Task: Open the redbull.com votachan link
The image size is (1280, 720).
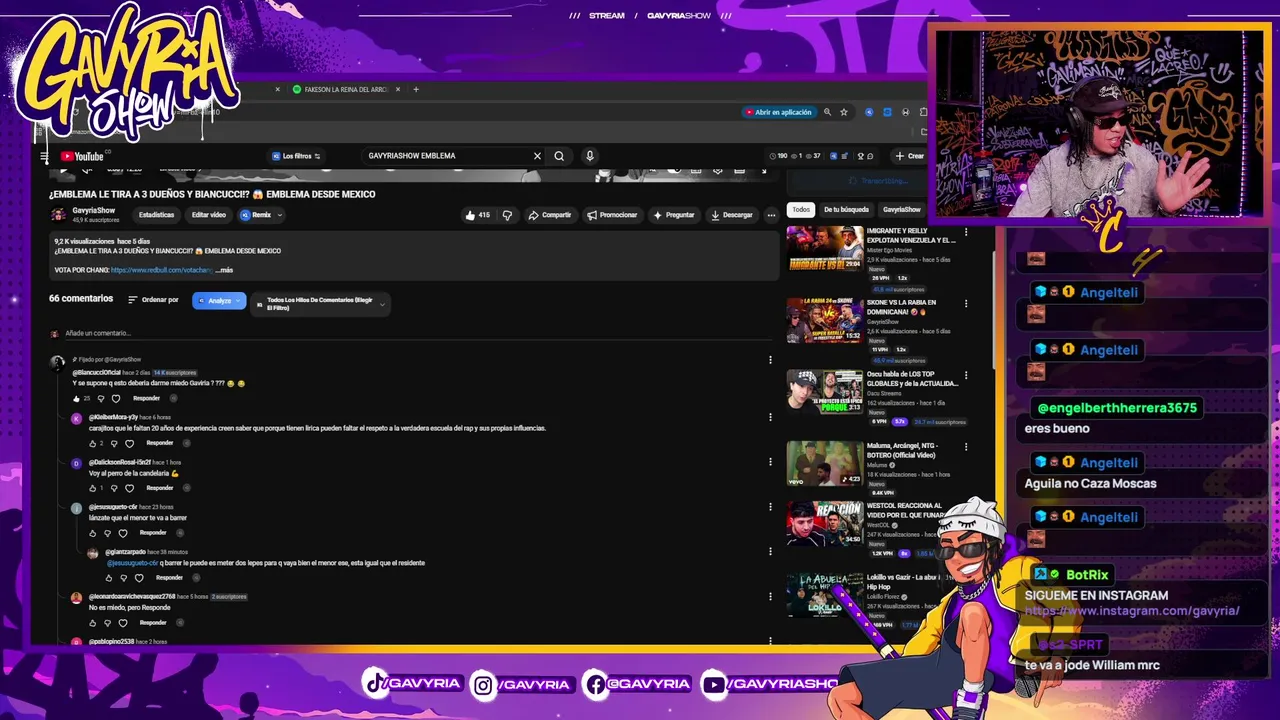Action: (x=162, y=270)
